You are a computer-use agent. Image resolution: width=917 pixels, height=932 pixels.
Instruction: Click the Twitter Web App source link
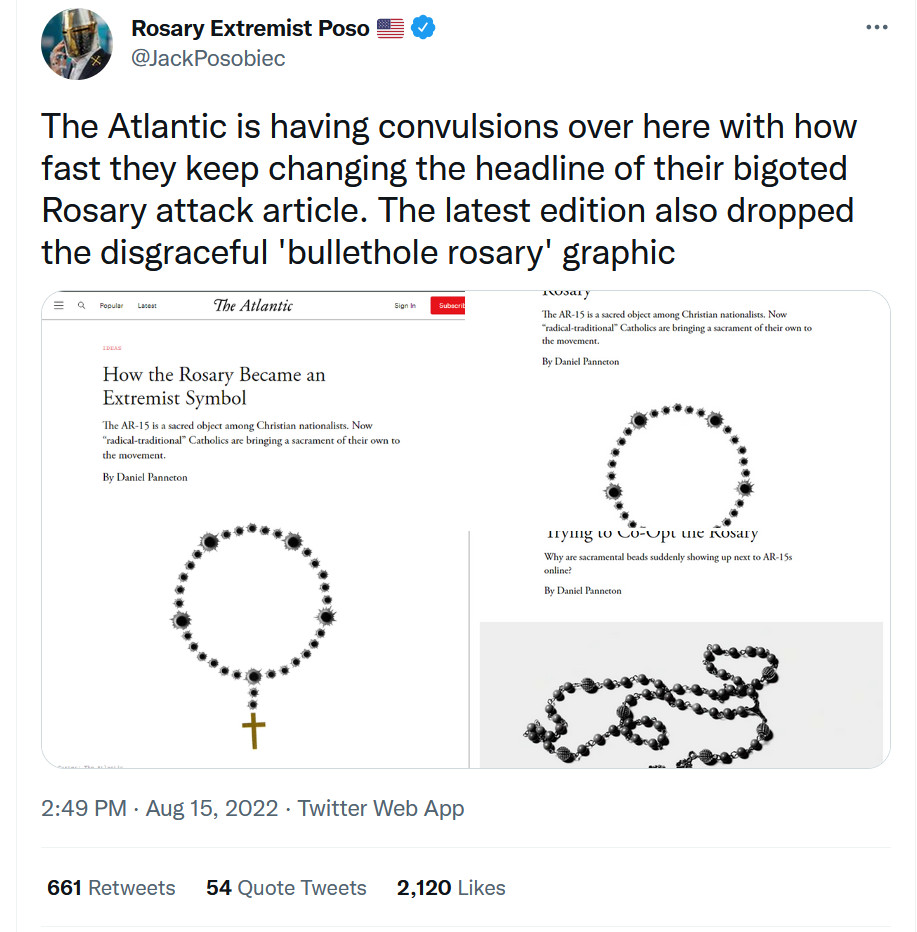pyautogui.click(x=381, y=808)
